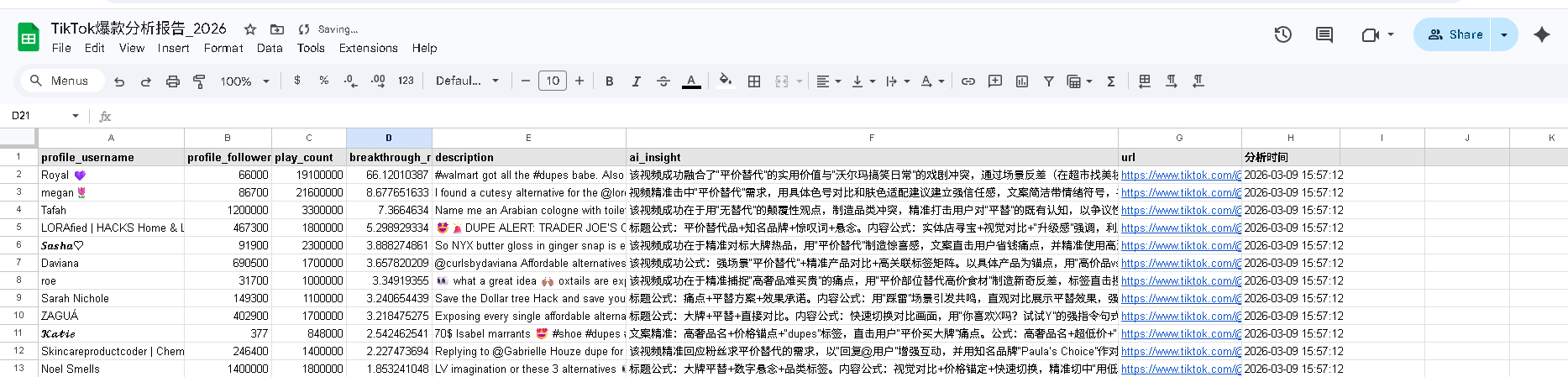Open text wrapping dropdown
Screen dimensions: 1568x377
click(x=897, y=81)
